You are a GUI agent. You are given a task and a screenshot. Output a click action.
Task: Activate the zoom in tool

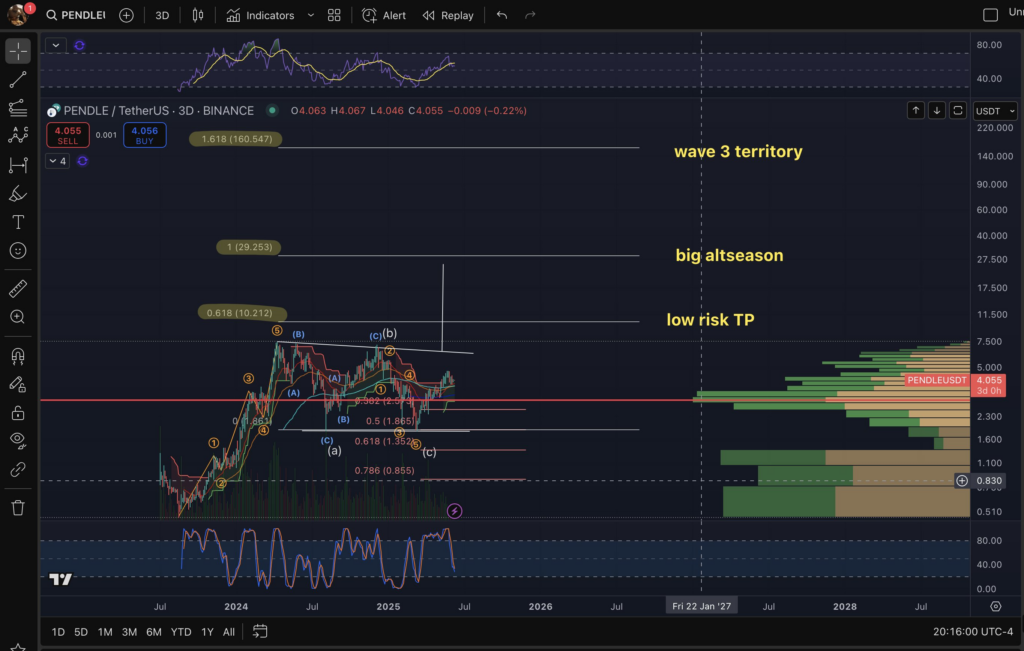(x=18, y=317)
